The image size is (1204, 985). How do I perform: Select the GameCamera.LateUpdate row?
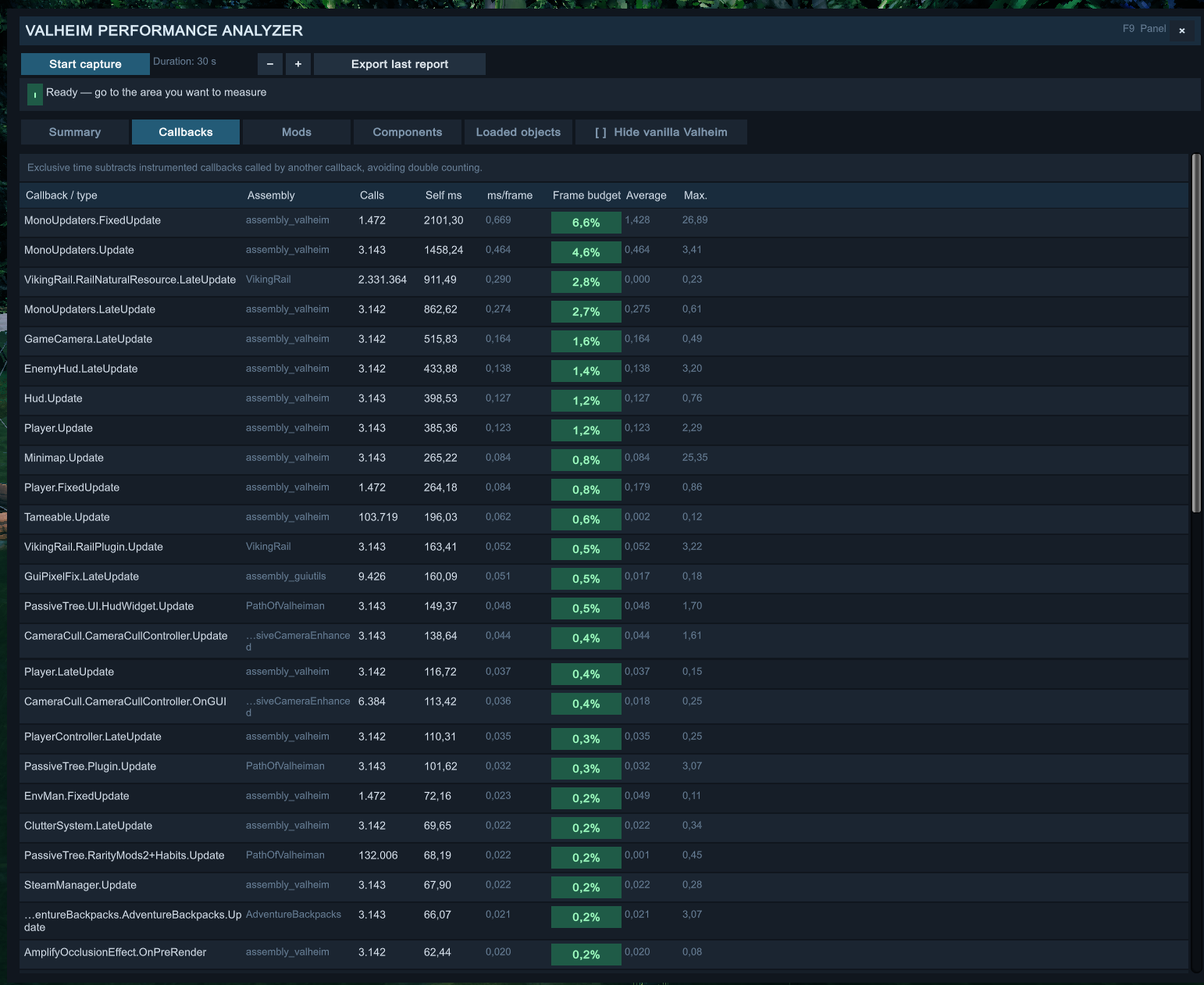604,341
